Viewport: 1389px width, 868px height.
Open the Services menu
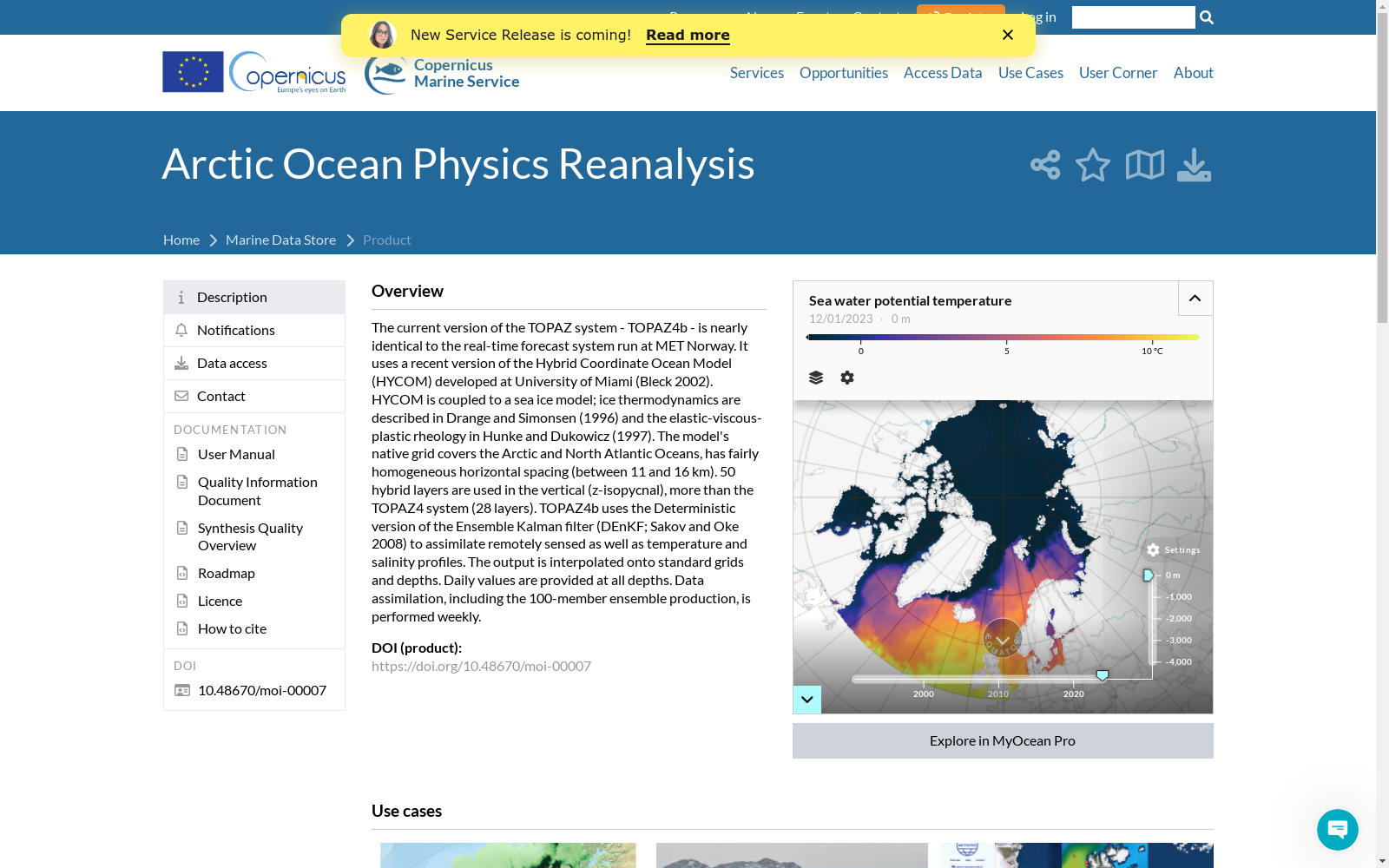[x=757, y=73]
